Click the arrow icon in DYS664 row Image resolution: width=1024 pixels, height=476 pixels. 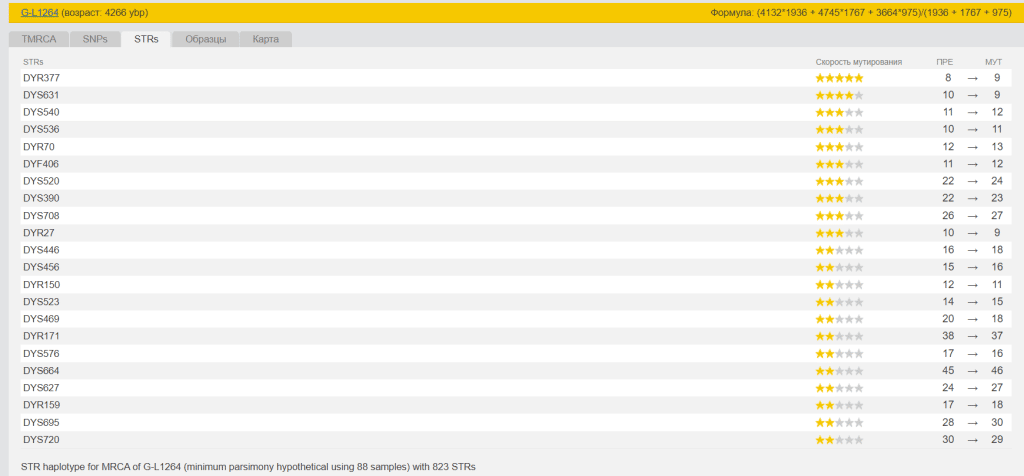972,371
